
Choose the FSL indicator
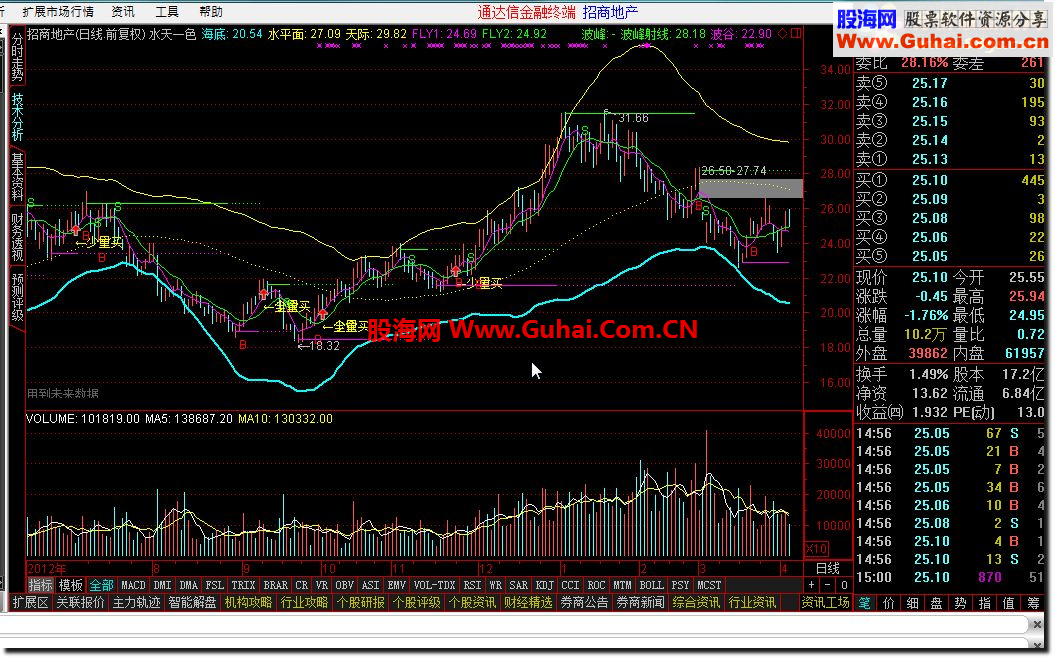click(215, 585)
